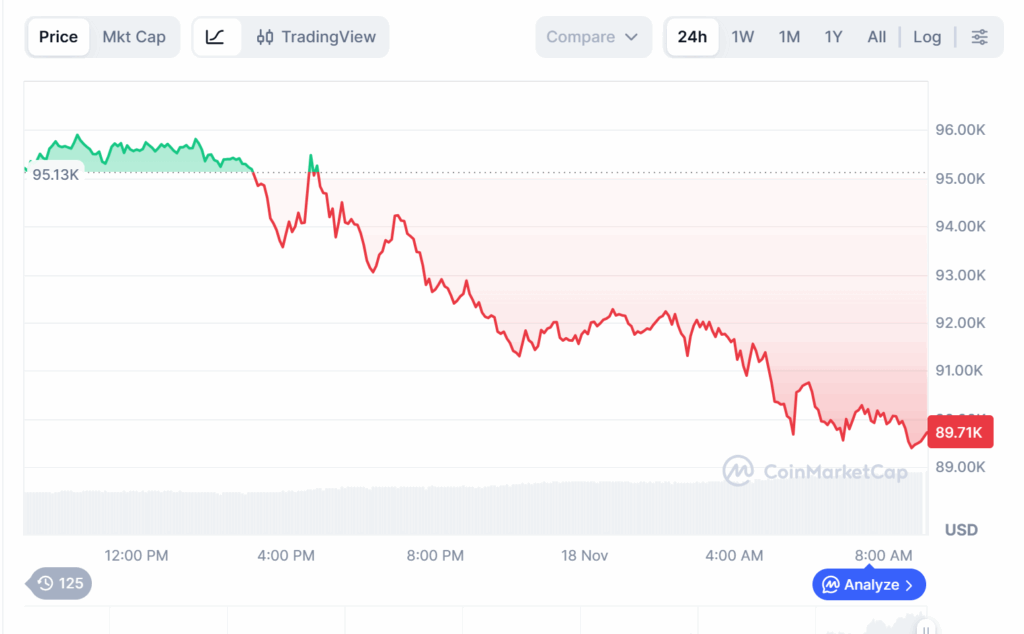The width and height of the screenshot is (1024, 634).
Task: Click the history clock 125 badge
Action: tap(59, 583)
